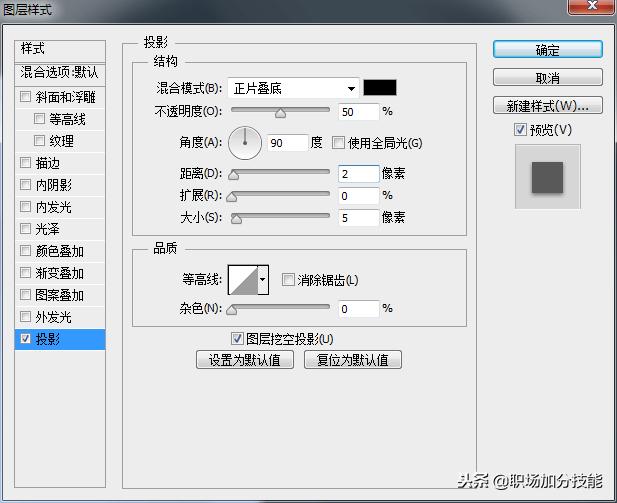Enable 消除锯齿 checkbox
The image size is (617, 503).
click(288, 280)
